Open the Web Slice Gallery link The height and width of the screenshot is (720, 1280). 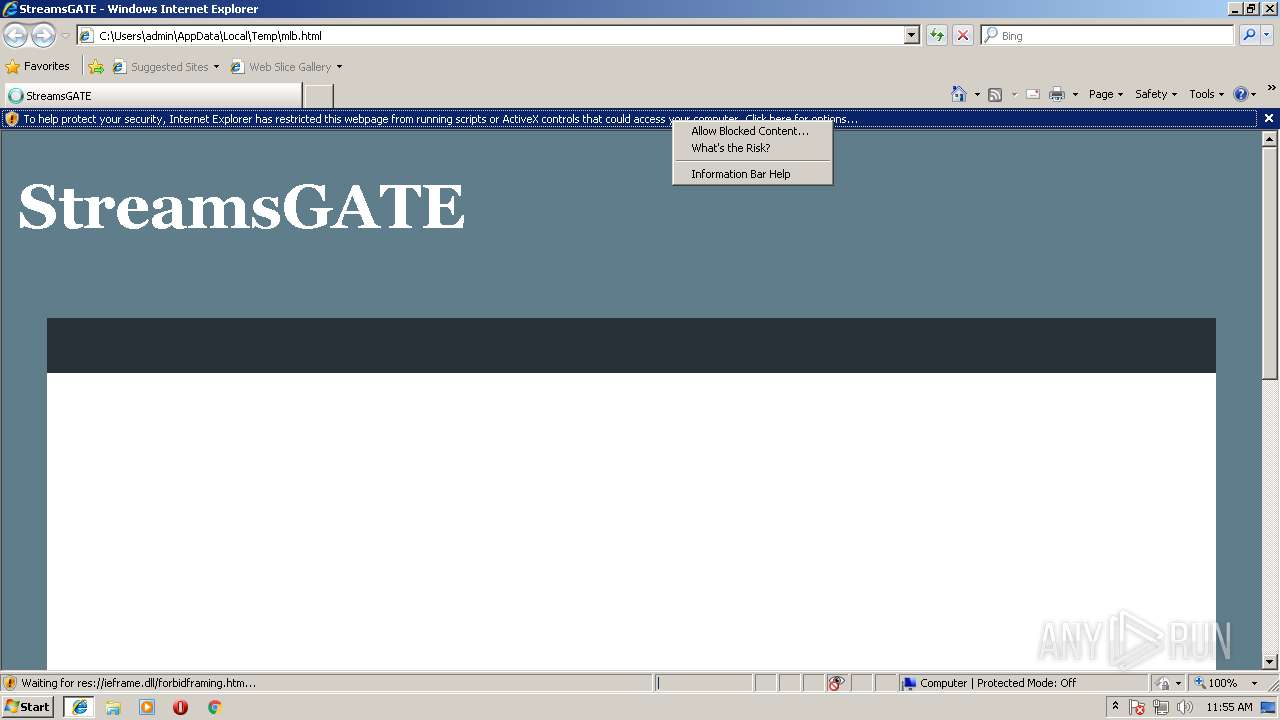click(286, 67)
